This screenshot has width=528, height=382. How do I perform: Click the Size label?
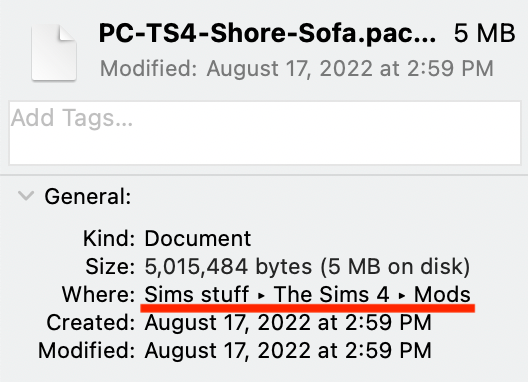tap(110, 266)
